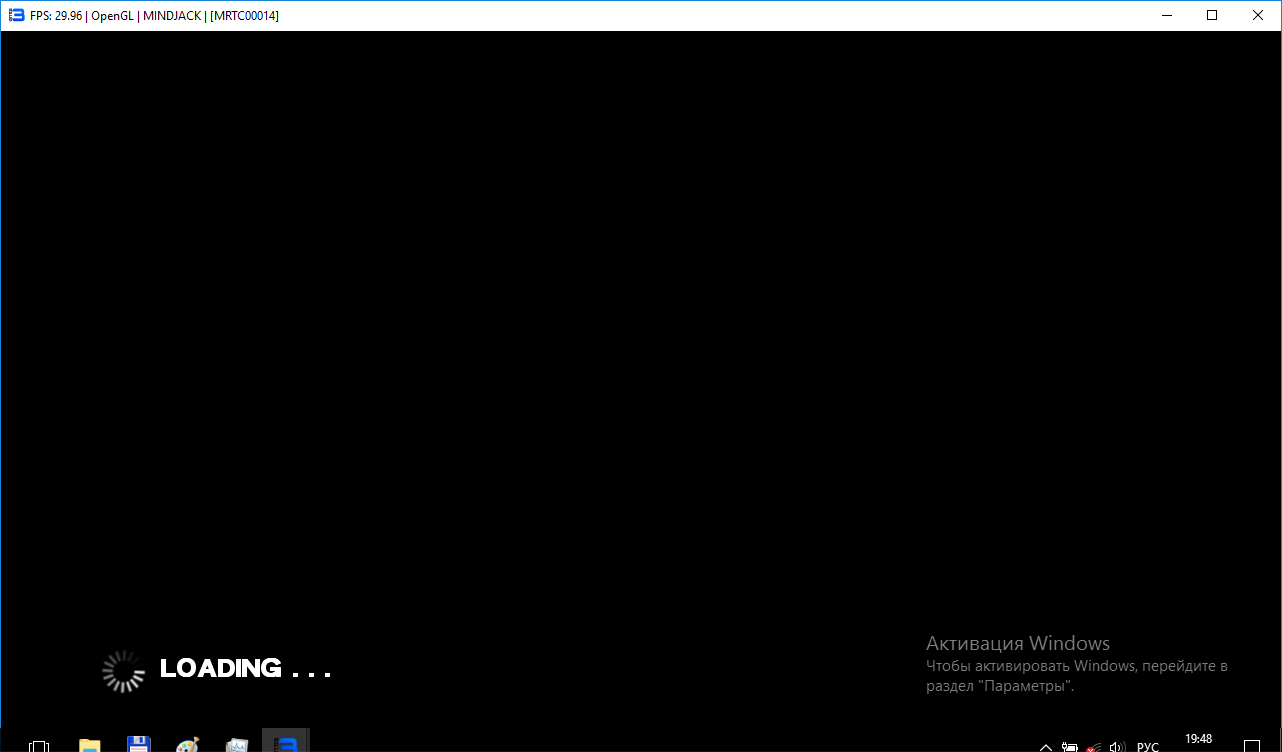1282x752 pixels.
Task: Open Task View from the taskbar
Action: [x=39, y=745]
